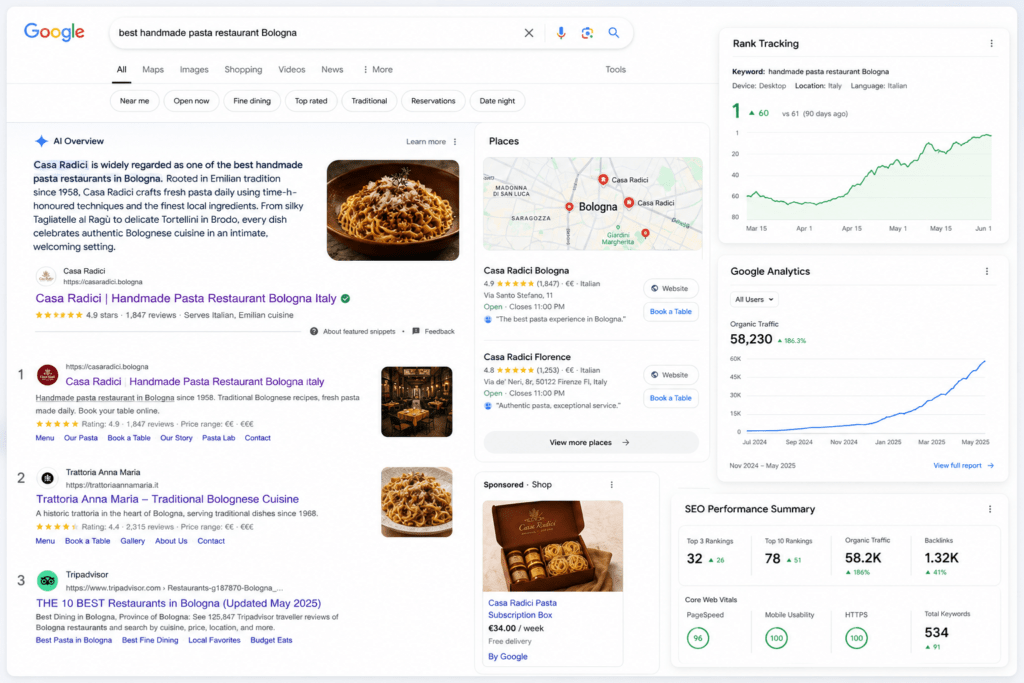The height and width of the screenshot is (683, 1024).
Task: Click View more places button
Action: (590, 443)
